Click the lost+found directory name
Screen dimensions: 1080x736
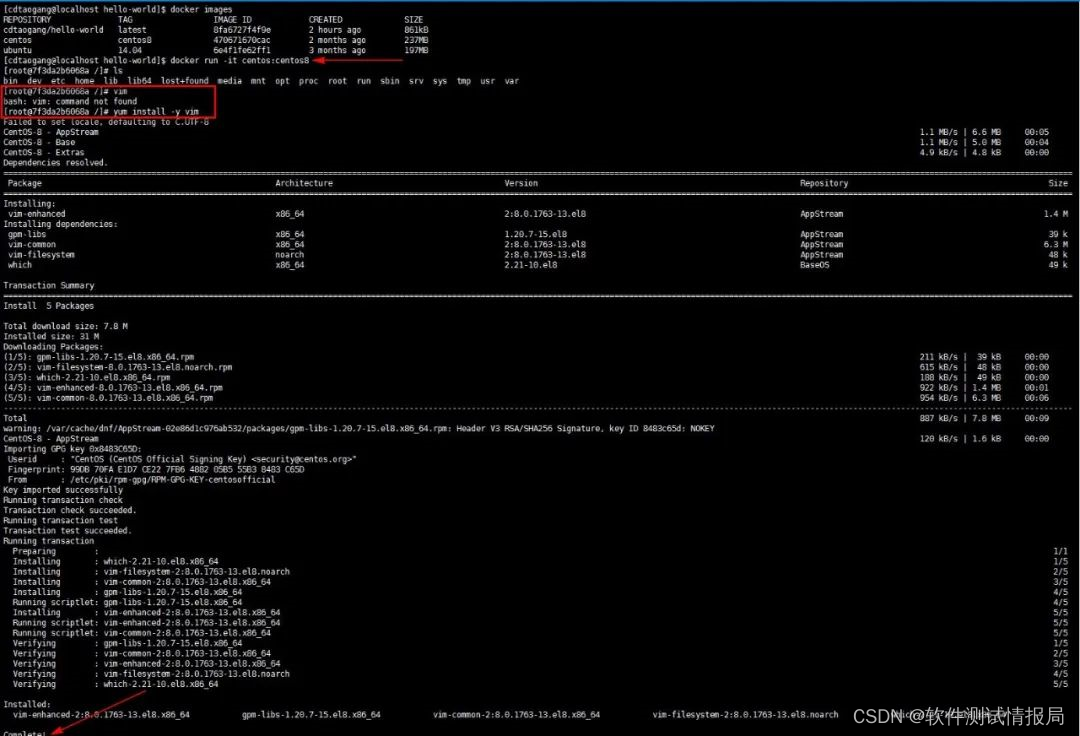[x=185, y=81]
